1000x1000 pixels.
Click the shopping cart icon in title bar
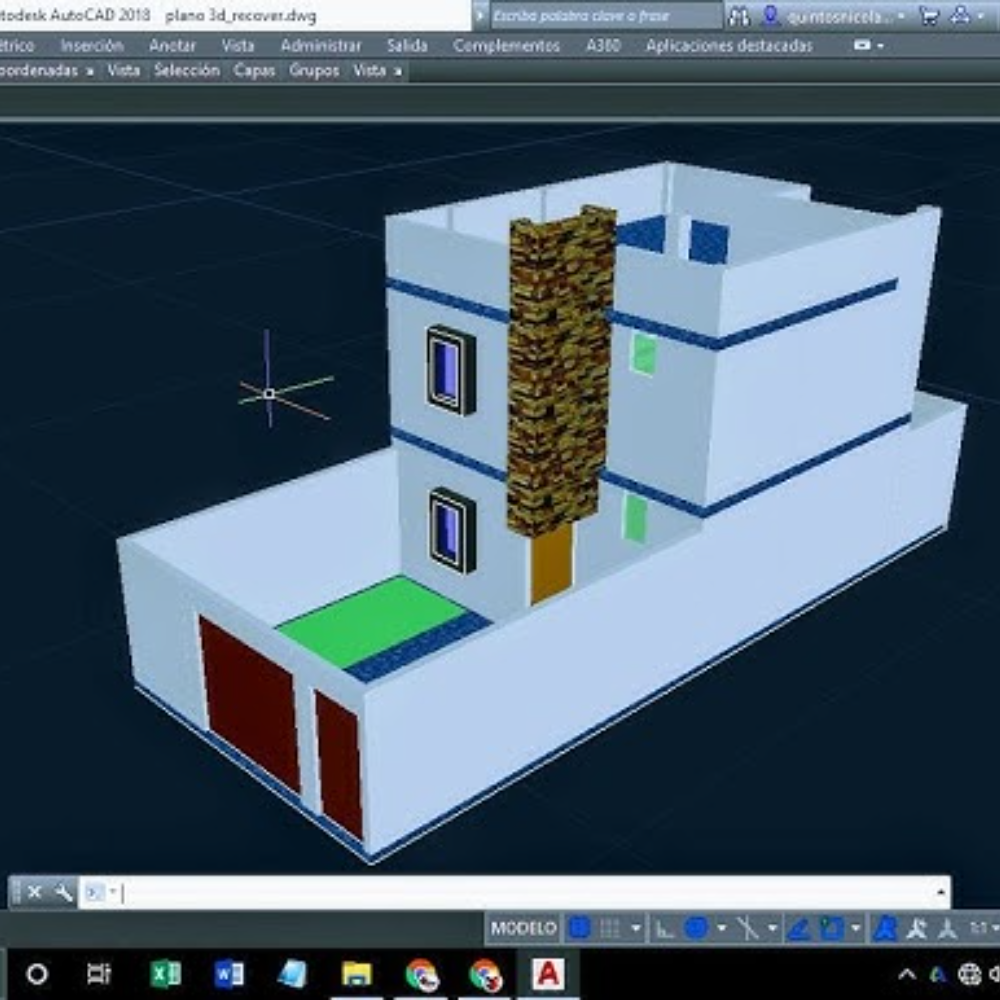click(x=930, y=14)
